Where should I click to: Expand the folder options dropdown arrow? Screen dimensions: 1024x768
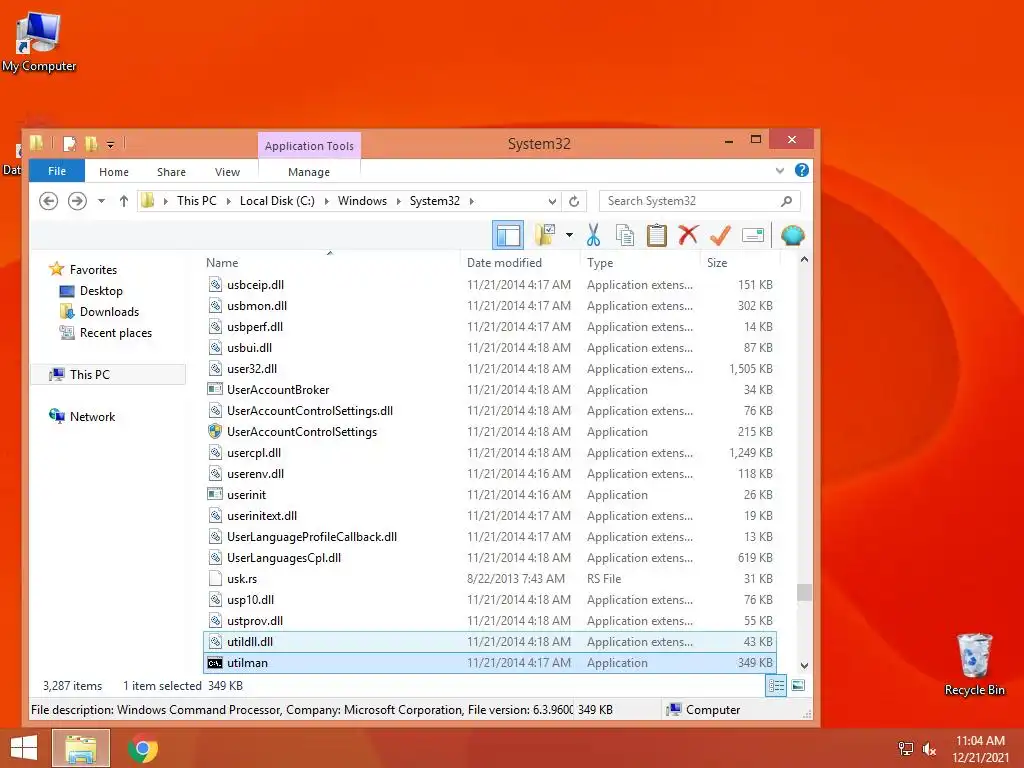click(569, 235)
